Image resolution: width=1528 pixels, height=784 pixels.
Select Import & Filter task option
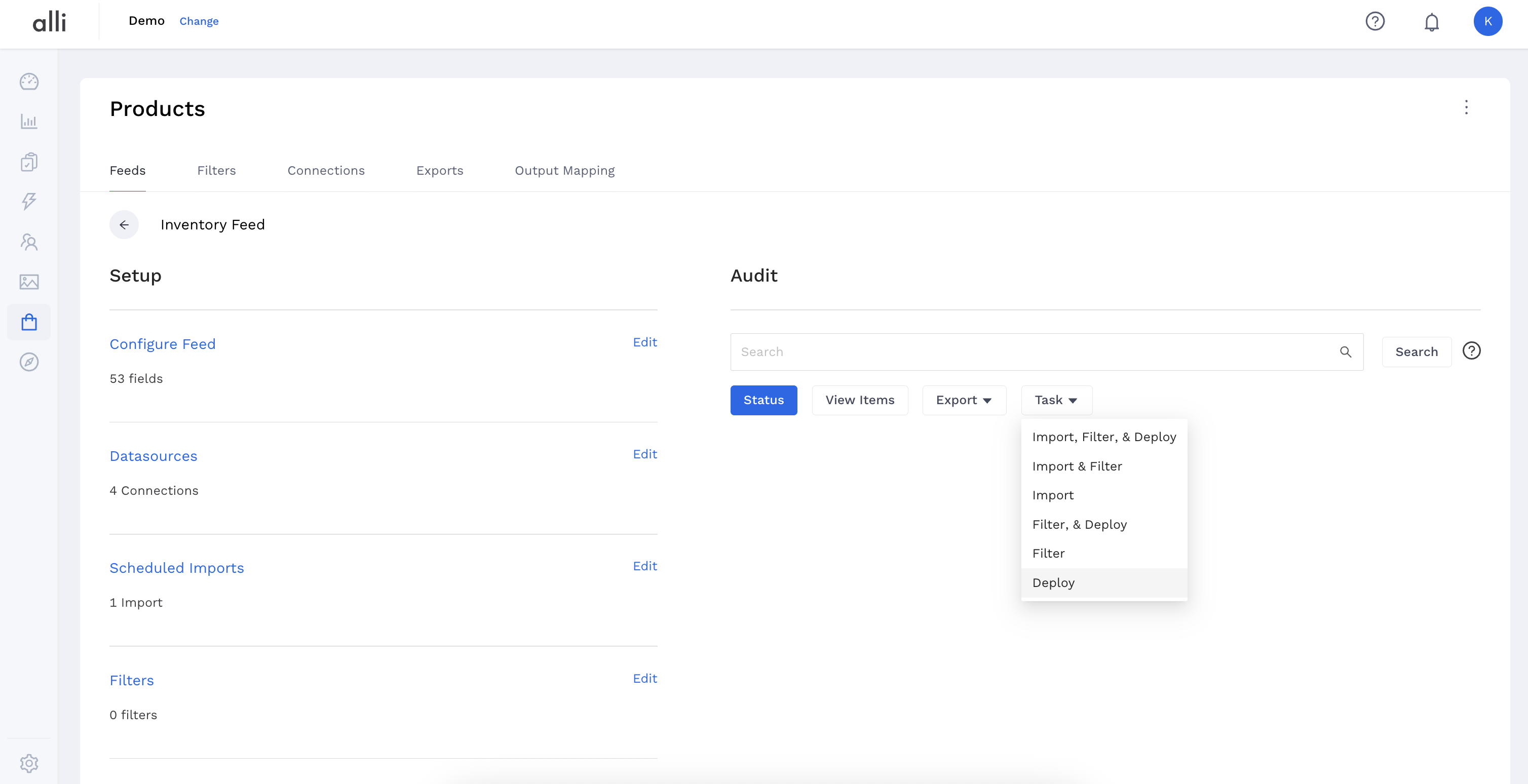point(1077,466)
